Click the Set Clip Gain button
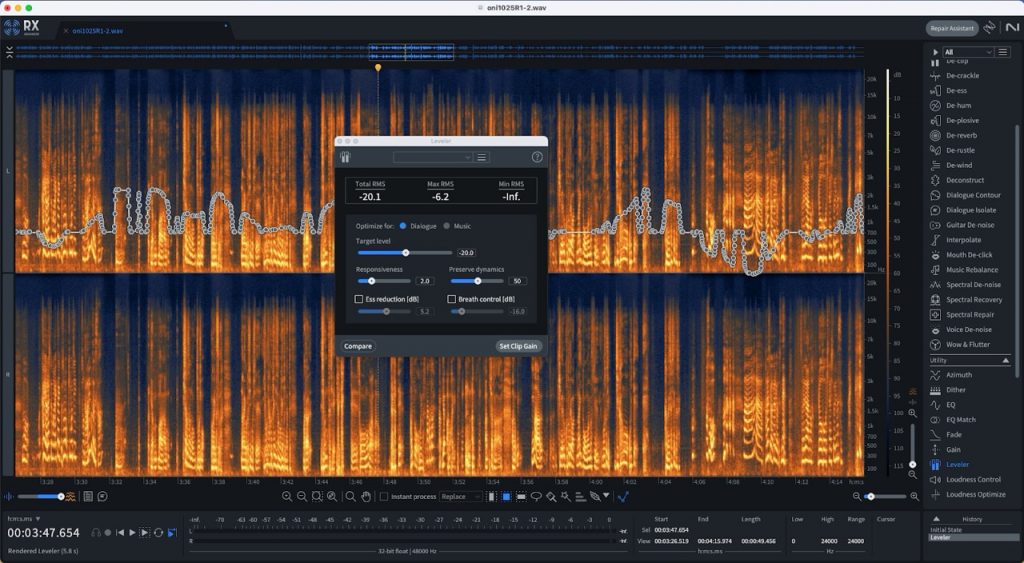 pos(518,346)
